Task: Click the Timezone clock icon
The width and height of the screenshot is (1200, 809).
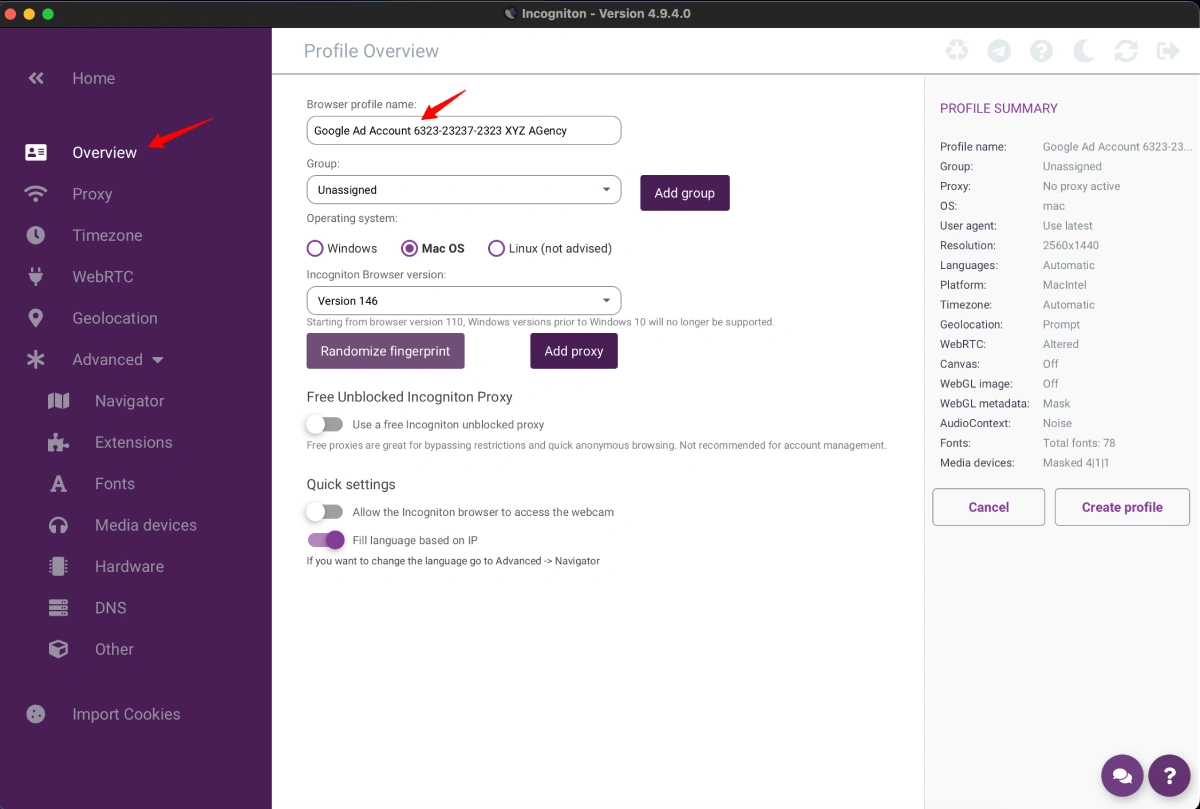Action: [x=36, y=235]
